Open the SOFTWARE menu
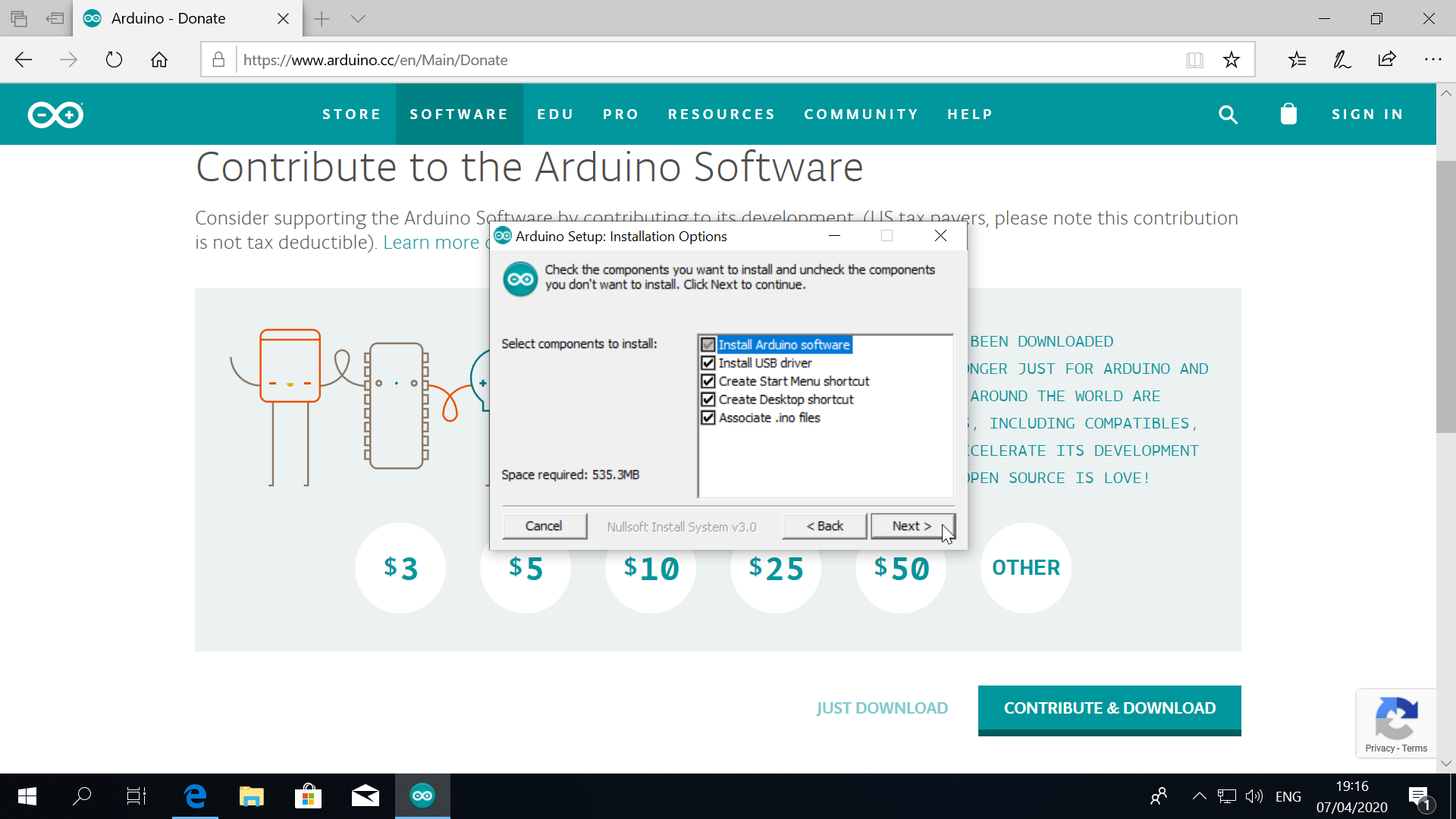The width and height of the screenshot is (1456, 819). [460, 115]
